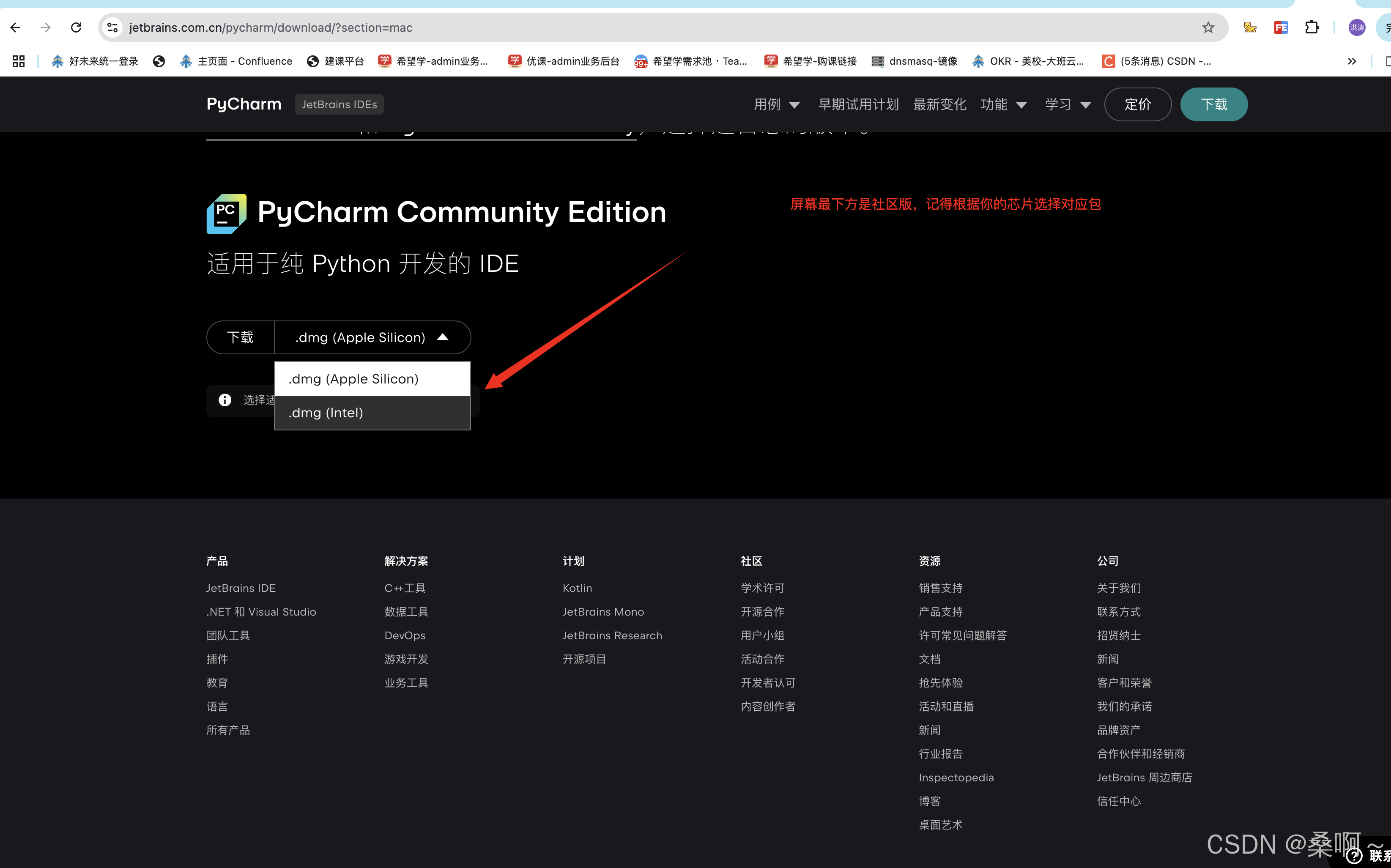Open the 建课平台 bookmark
The width and height of the screenshot is (1391, 868).
pos(335,61)
